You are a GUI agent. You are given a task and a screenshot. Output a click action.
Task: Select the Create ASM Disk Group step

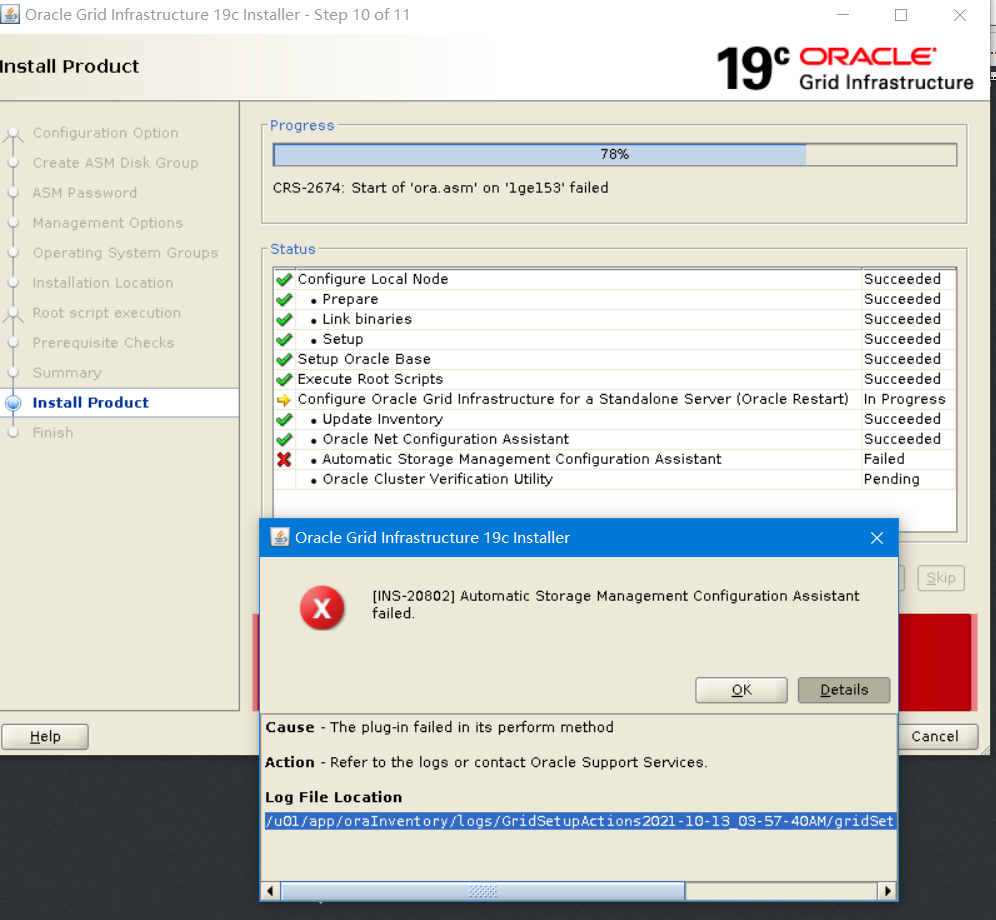pyautogui.click(x=115, y=163)
